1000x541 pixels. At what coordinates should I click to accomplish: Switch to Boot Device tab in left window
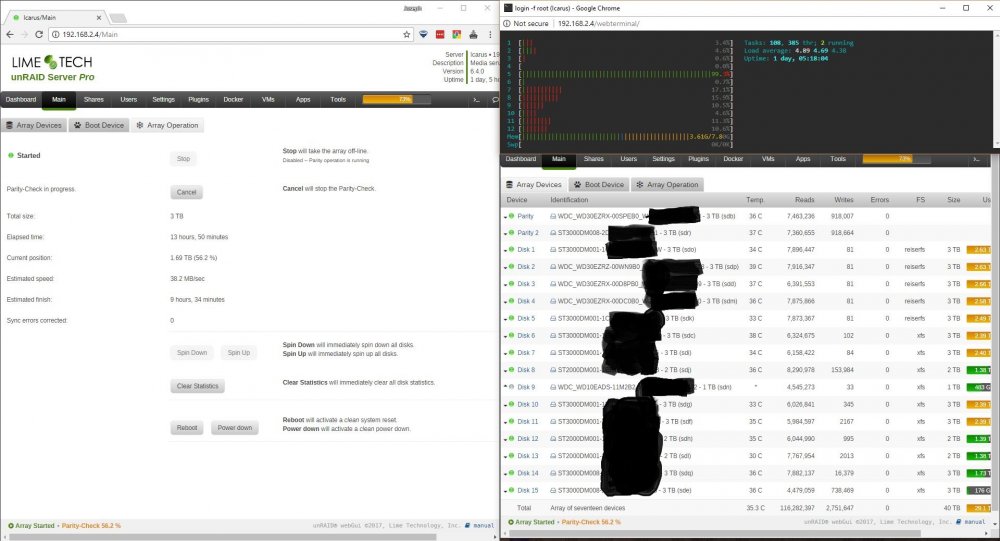click(99, 126)
